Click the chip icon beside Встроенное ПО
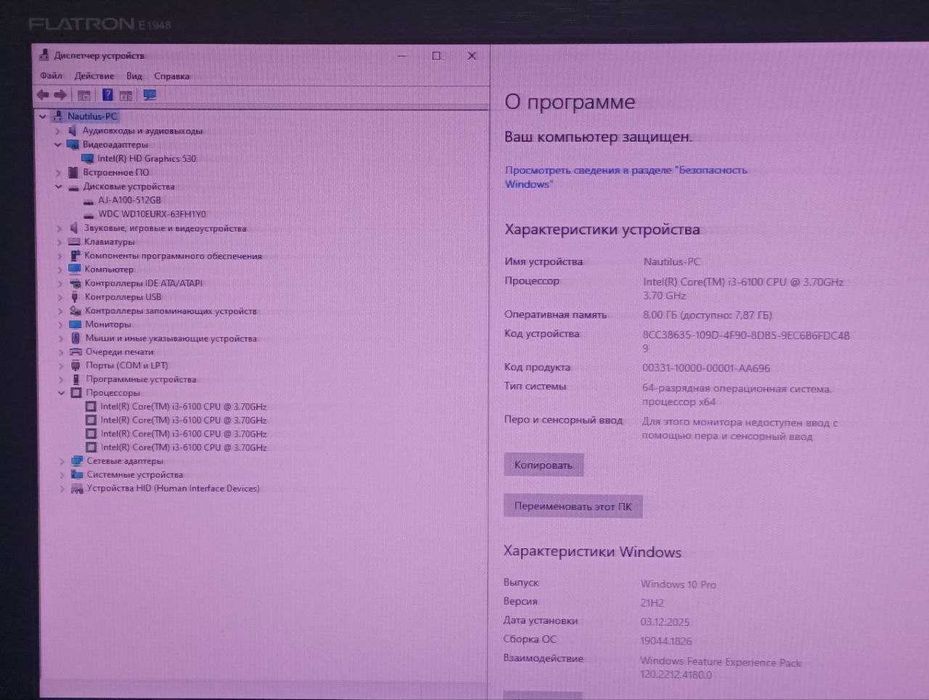Viewport: 929px width, 700px height. pos(73,172)
